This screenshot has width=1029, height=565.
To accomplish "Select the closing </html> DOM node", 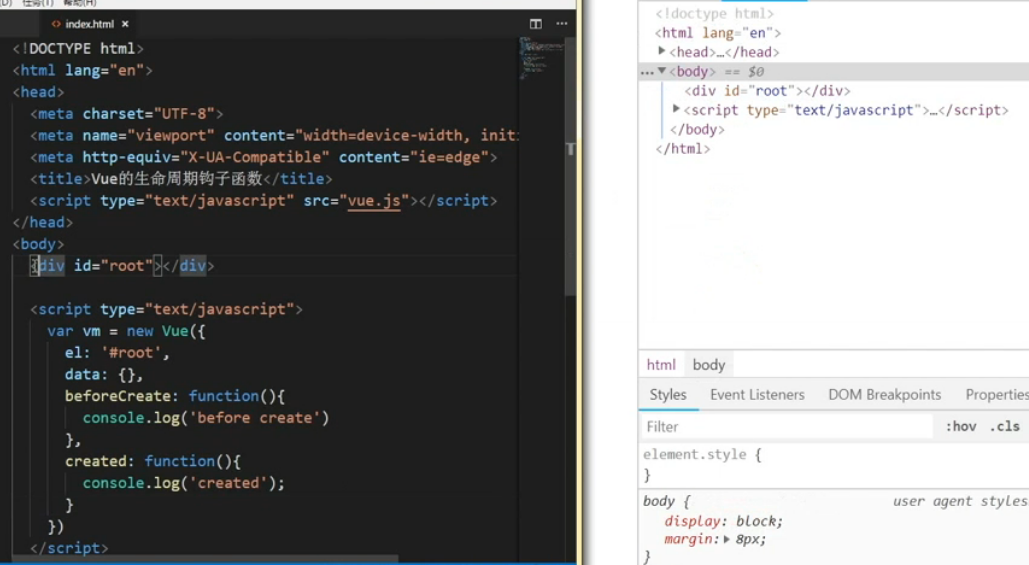I will [682, 149].
